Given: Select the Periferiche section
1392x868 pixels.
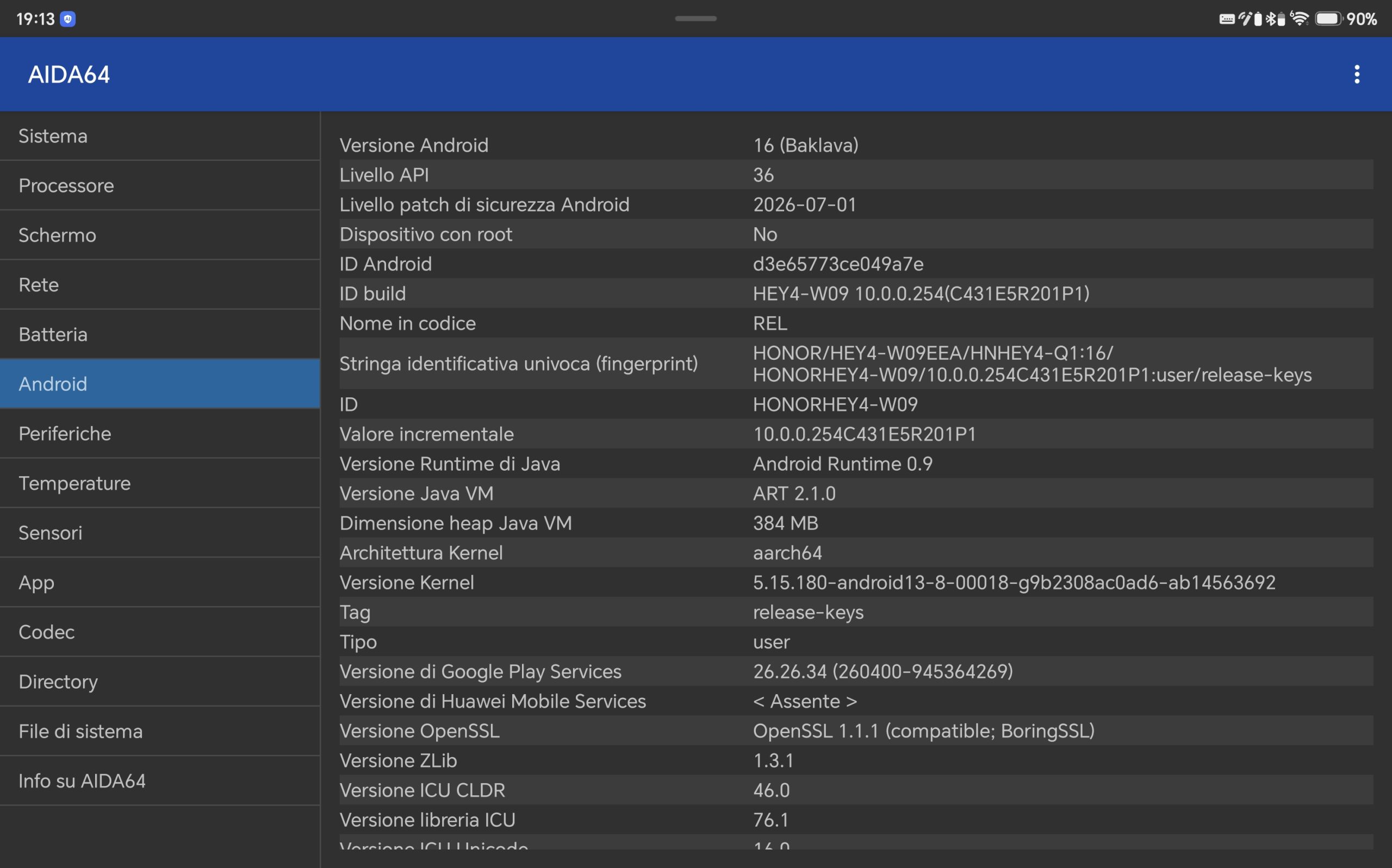Looking at the screenshot, I should pyautogui.click(x=160, y=433).
